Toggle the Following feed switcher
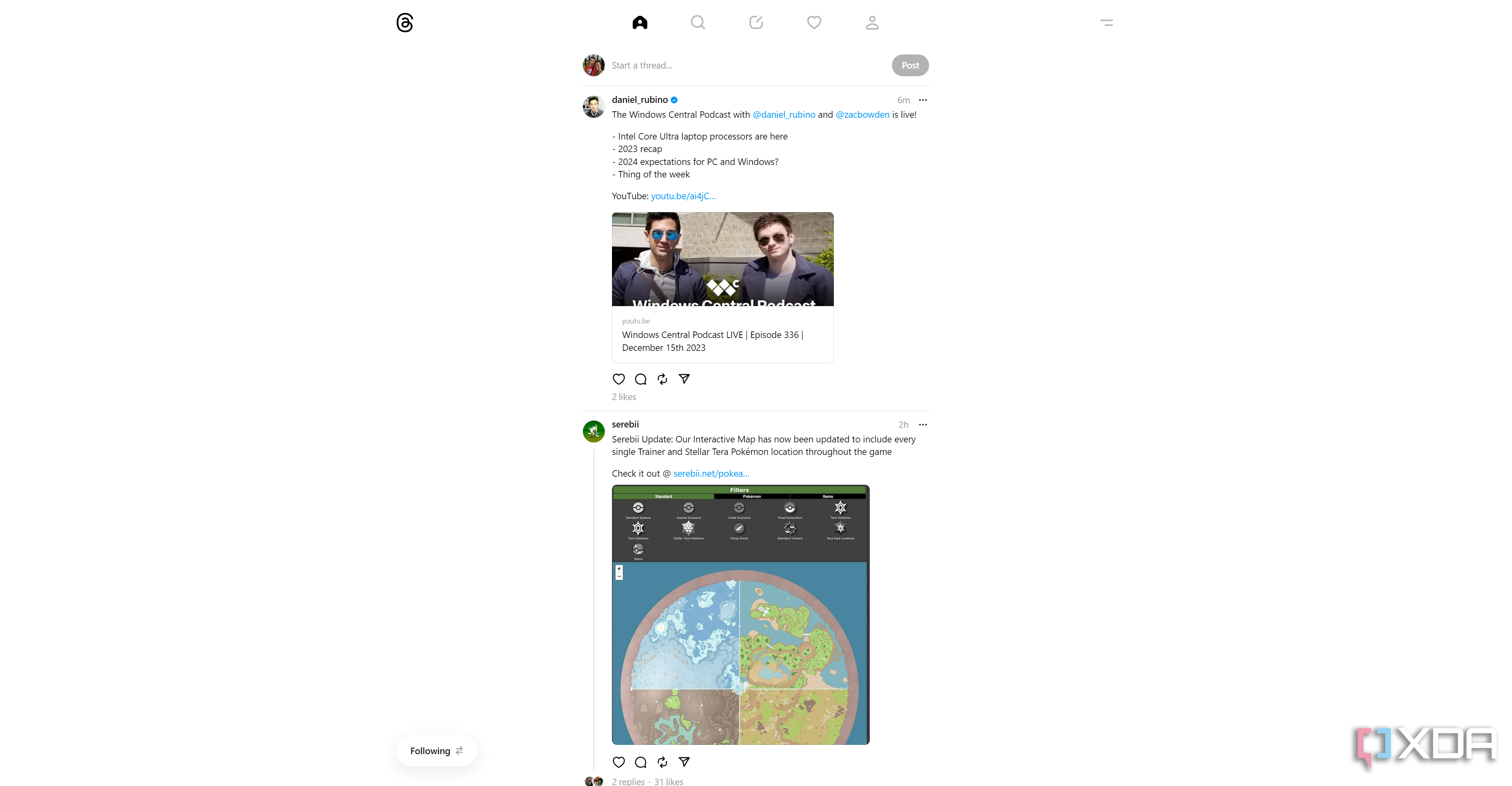The image size is (1512, 786). coord(436,751)
